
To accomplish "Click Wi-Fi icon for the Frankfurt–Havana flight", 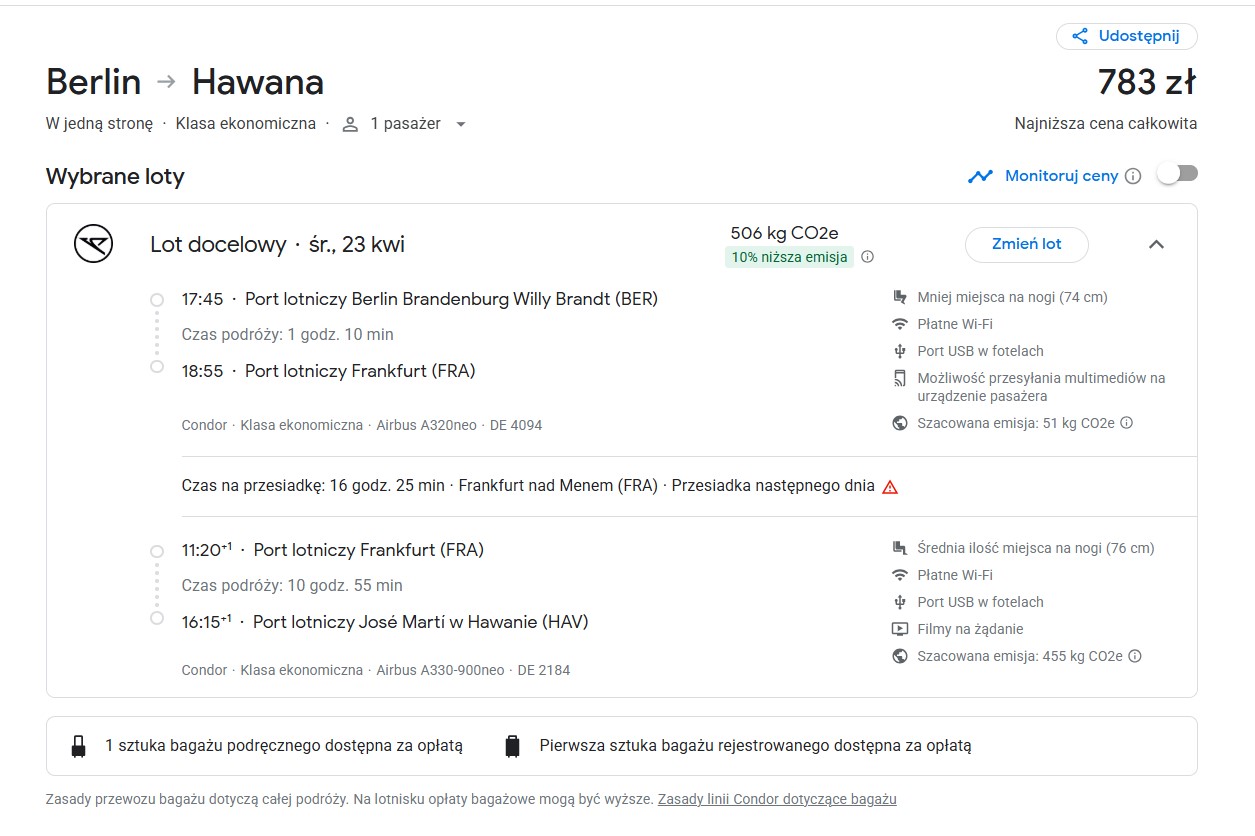I will click(900, 575).
